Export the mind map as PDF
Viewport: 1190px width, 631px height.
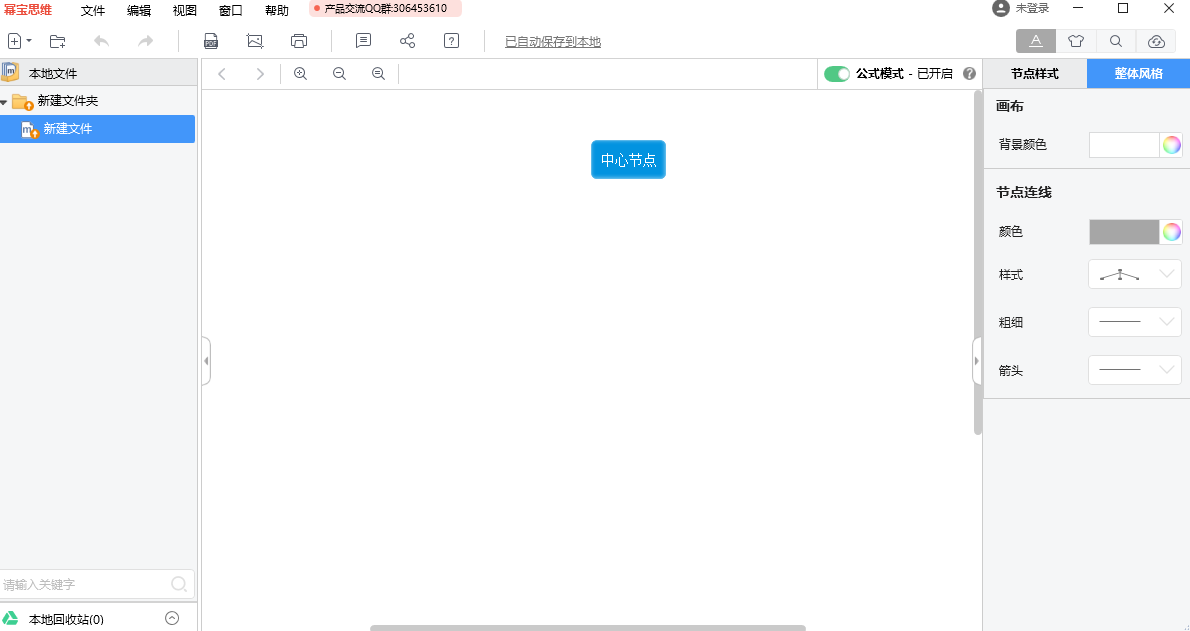(211, 41)
